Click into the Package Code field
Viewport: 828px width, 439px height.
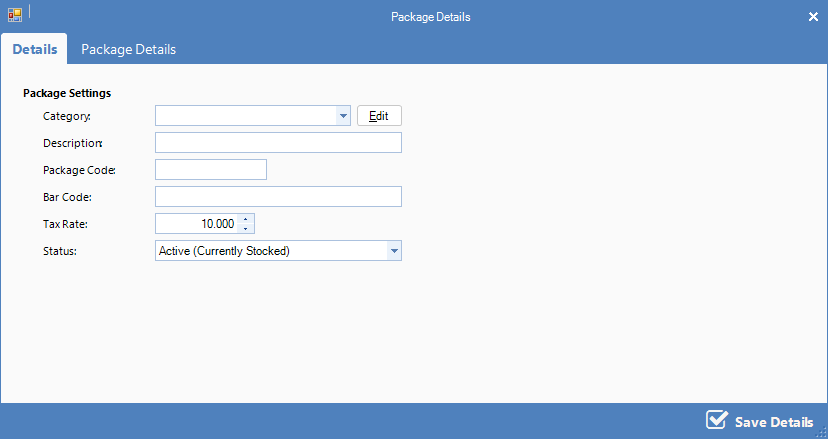(x=211, y=170)
